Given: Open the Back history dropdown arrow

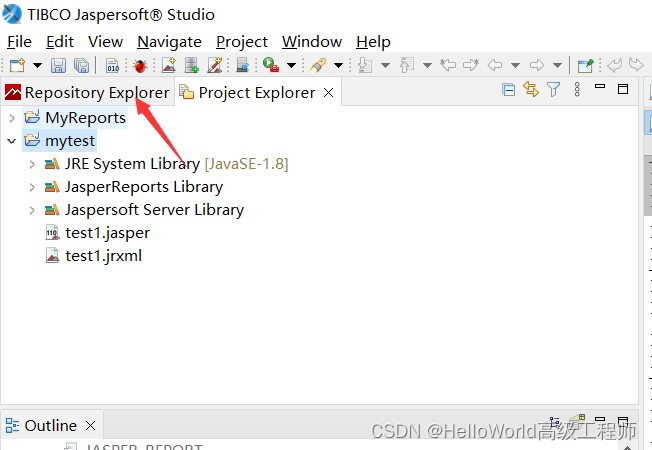Looking at the screenshot, I should (515, 65).
